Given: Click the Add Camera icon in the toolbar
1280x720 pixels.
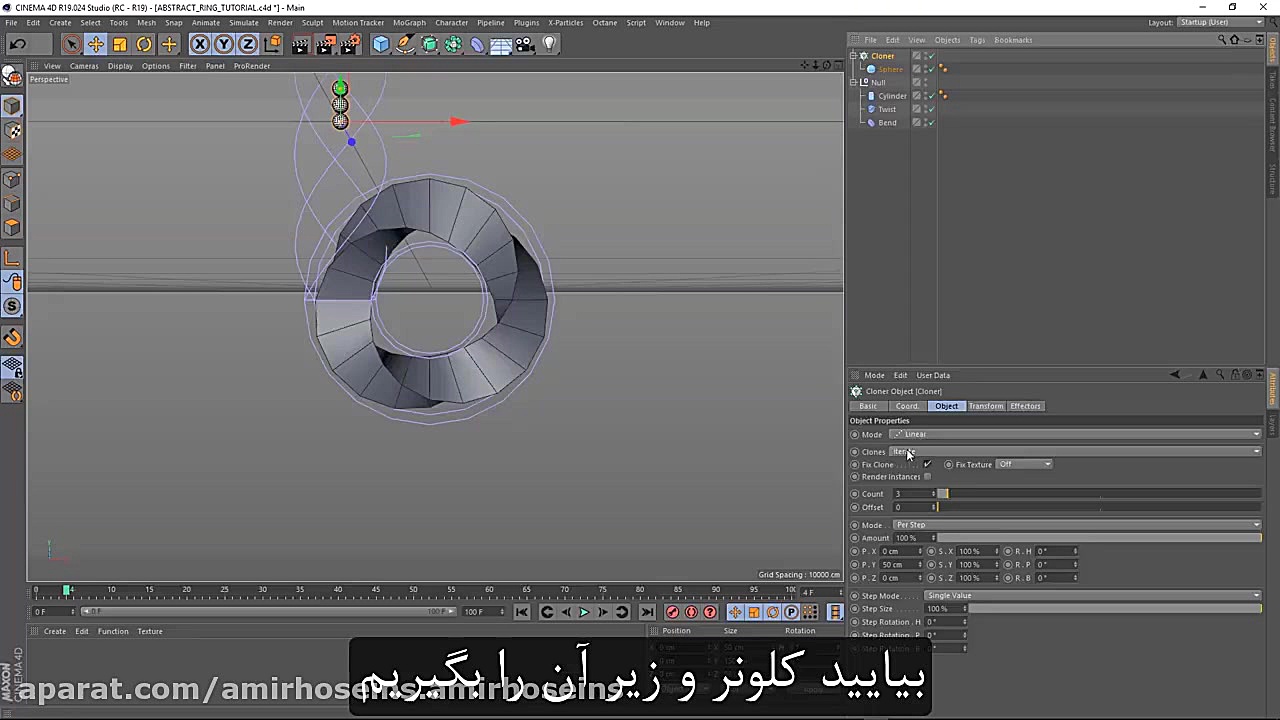Looking at the screenshot, I should pos(524,43).
